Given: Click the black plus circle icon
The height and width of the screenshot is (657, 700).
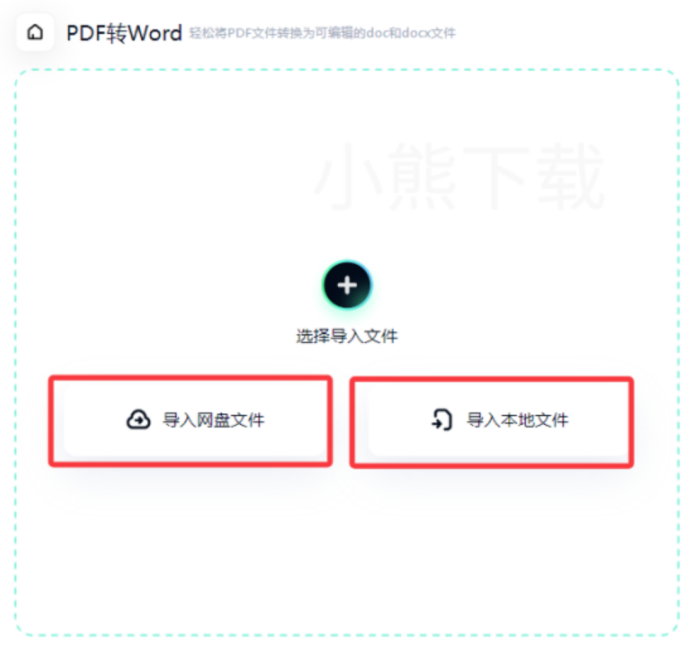Looking at the screenshot, I should click(x=347, y=285).
